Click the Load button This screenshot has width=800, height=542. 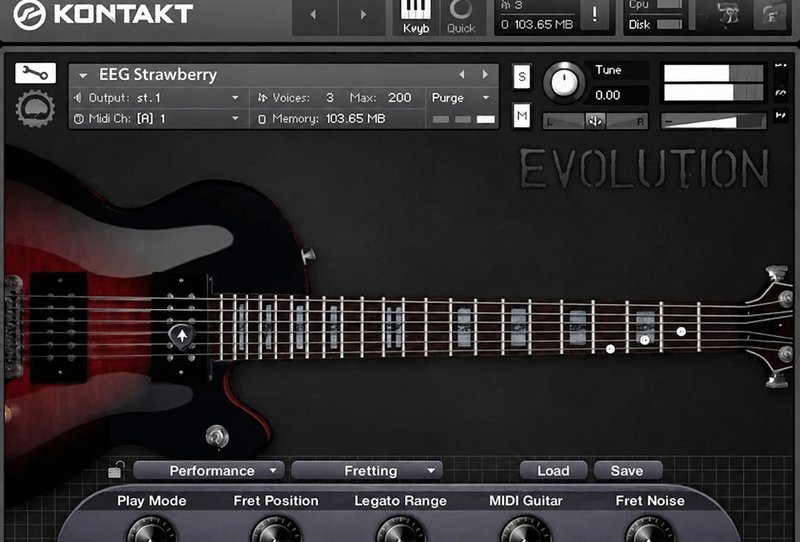tap(553, 471)
